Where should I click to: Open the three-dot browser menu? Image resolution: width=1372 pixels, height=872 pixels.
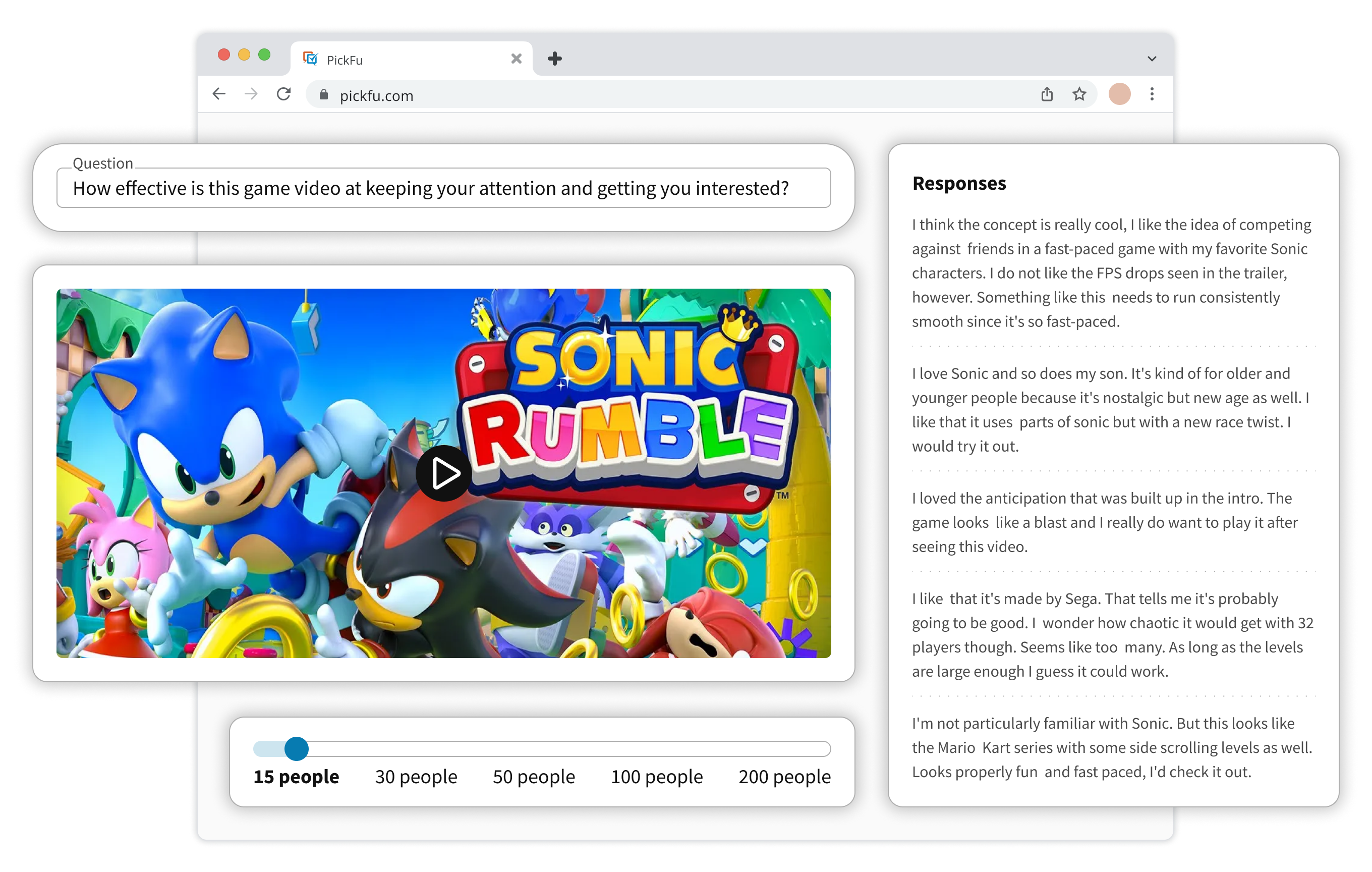pos(1152,94)
